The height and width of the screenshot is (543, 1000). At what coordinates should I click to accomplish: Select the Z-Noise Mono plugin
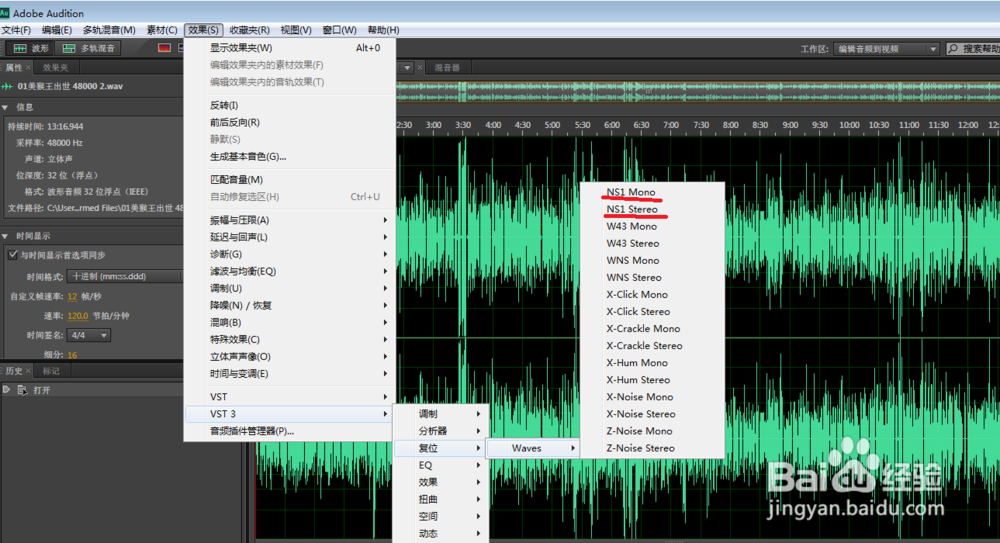pyautogui.click(x=652, y=431)
